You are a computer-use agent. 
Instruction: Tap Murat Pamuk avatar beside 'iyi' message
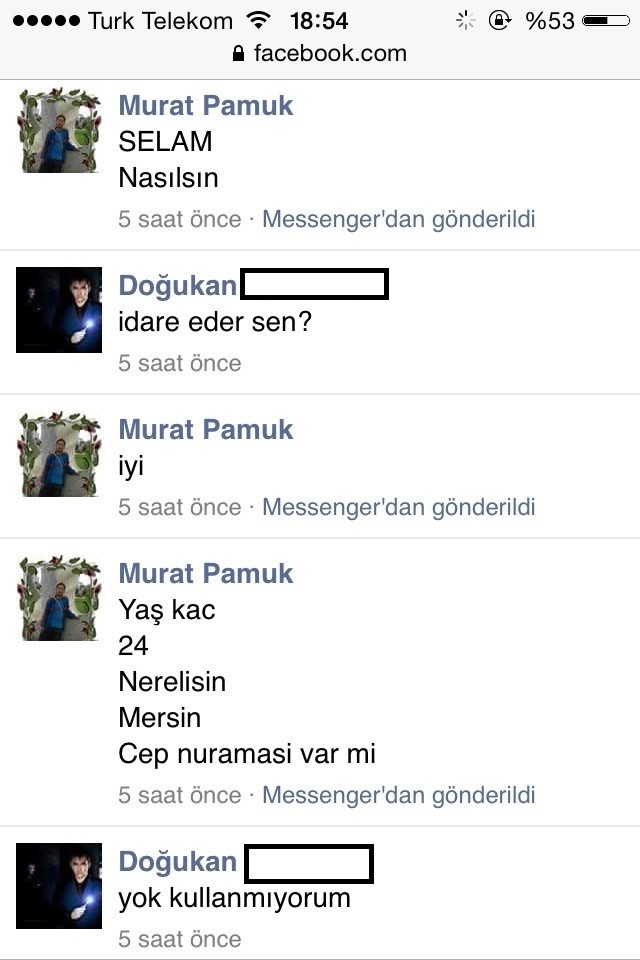click(59, 454)
